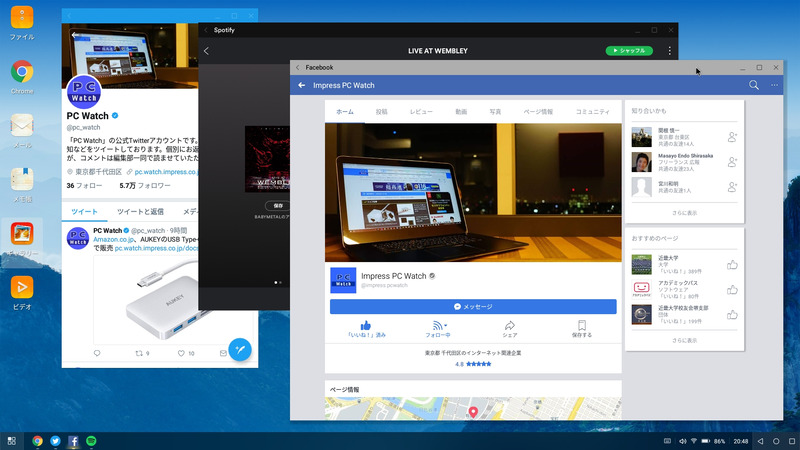Click the retweet icon under the AUKEY tweet
The image size is (800, 450).
tap(139, 353)
